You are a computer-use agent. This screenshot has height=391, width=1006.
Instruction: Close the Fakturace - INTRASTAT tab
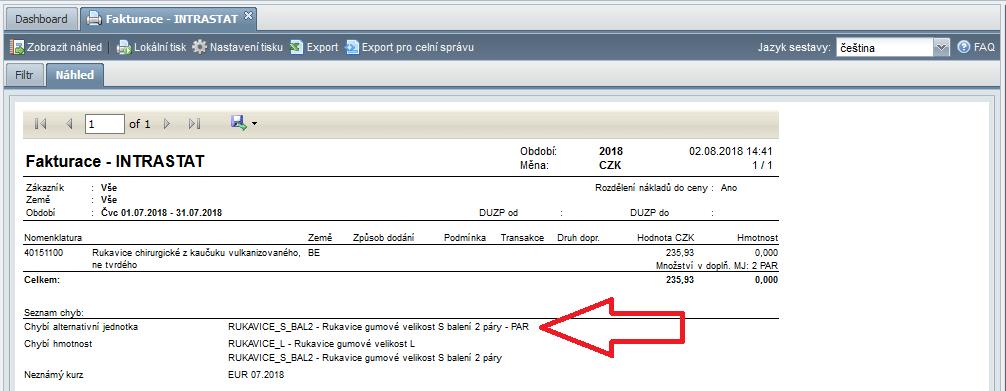pyautogui.click(x=248, y=15)
